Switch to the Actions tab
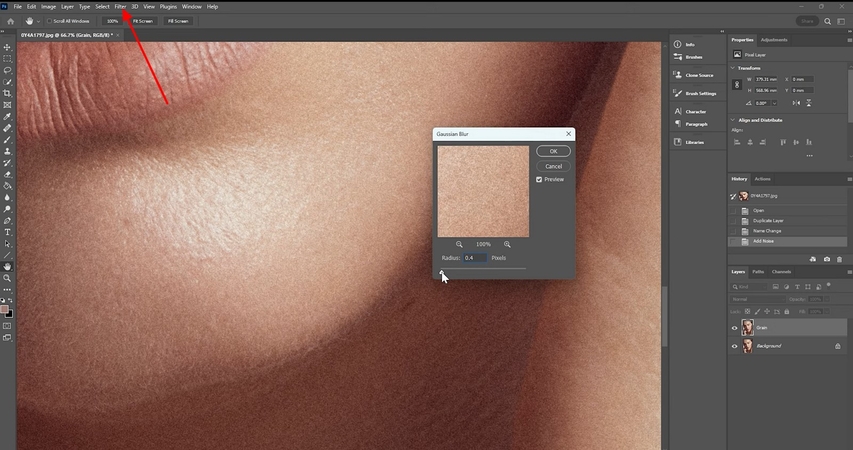This screenshot has height=450, width=853. 762,178
